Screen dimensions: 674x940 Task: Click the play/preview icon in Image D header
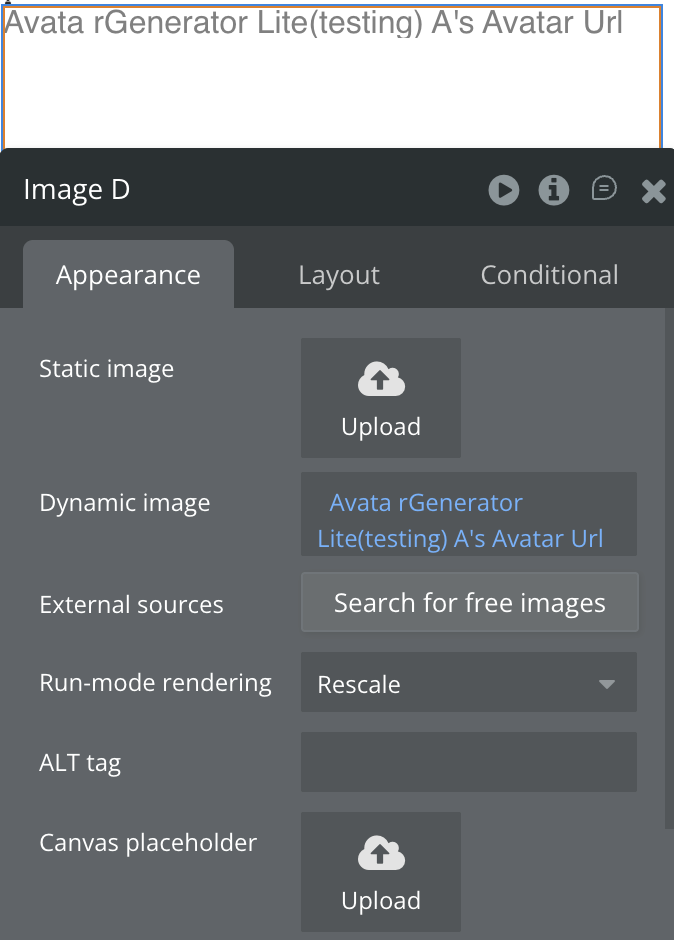[x=503, y=190]
